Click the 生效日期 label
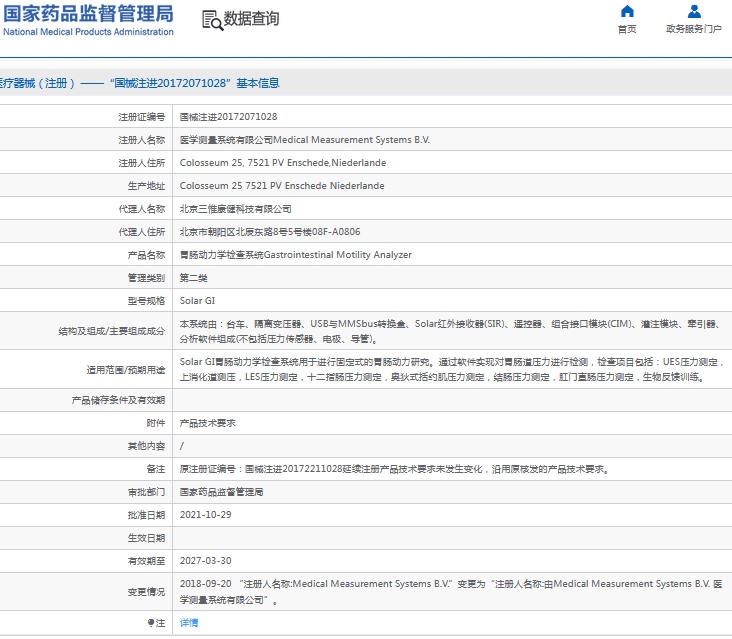Viewport: 732px width, 639px height. 147,538
